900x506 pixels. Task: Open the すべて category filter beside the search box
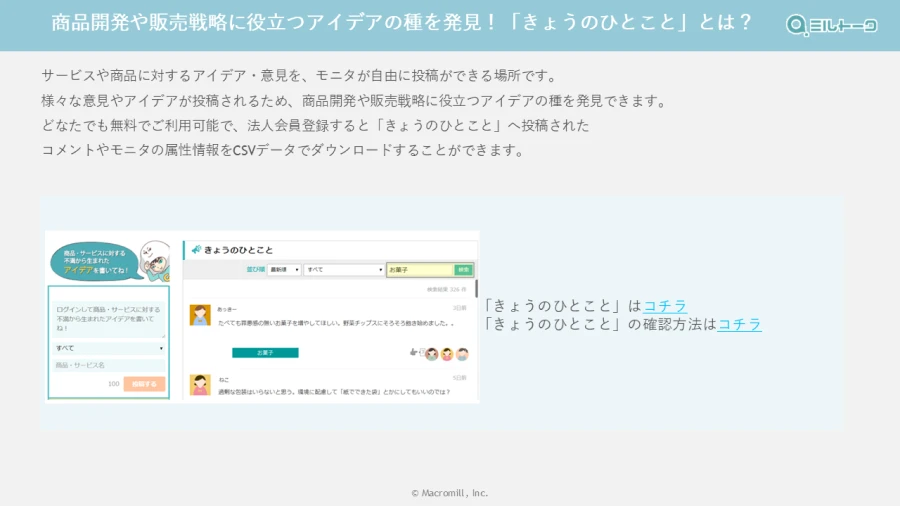(x=344, y=270)
